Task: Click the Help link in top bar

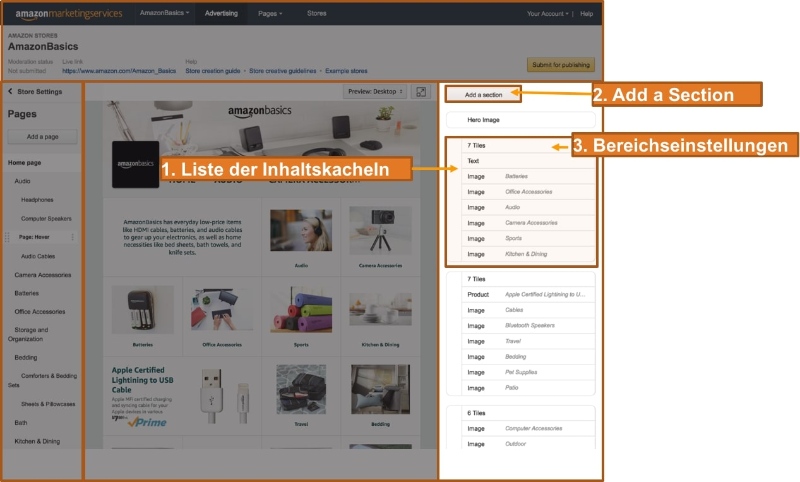Action: (x=586, y=14)
